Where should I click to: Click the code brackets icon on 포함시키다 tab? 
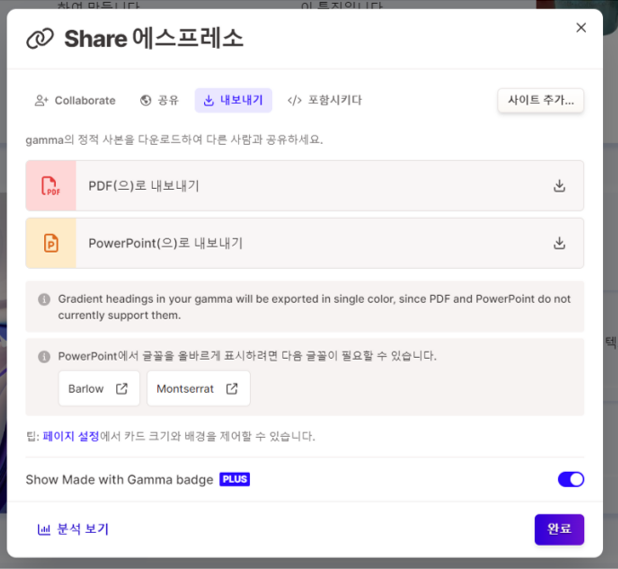point(294,100)
